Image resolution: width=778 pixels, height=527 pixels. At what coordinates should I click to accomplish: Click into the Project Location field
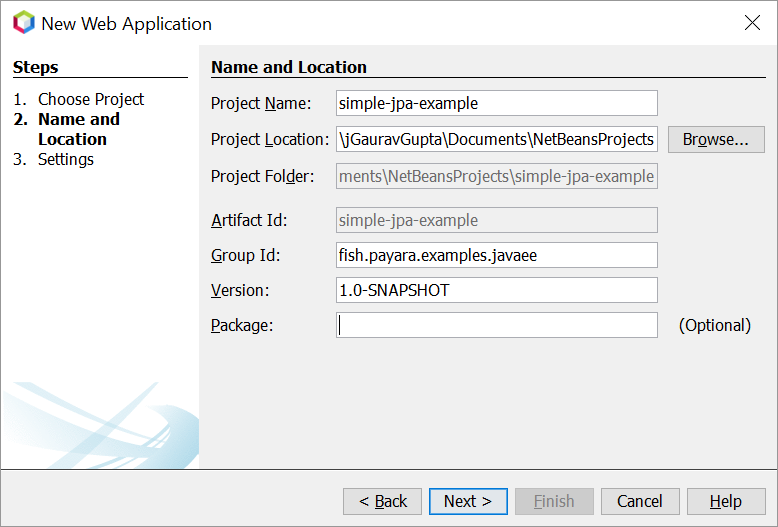(x=496, y=139)
